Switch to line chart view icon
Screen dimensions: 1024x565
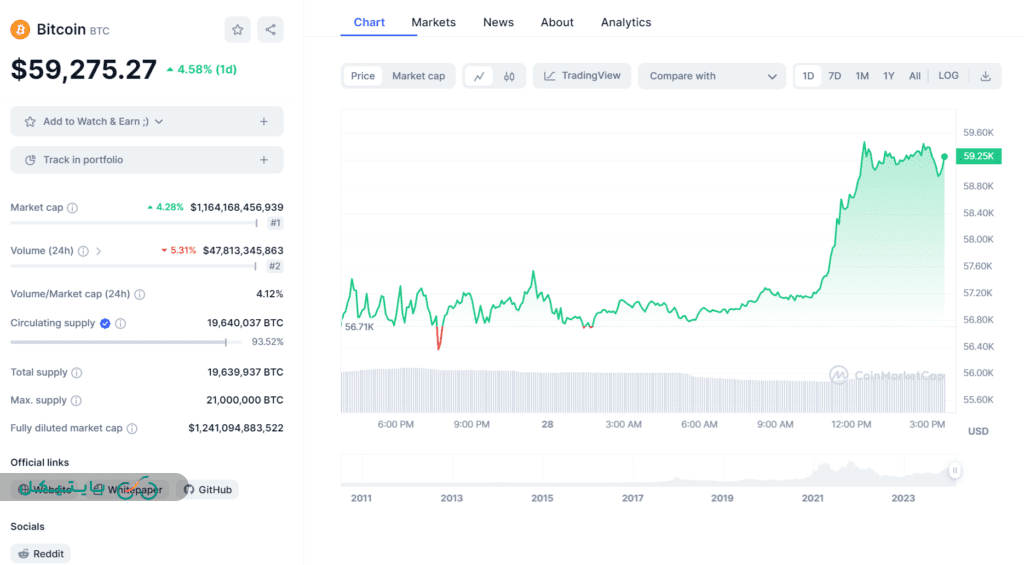click(480, 76)
